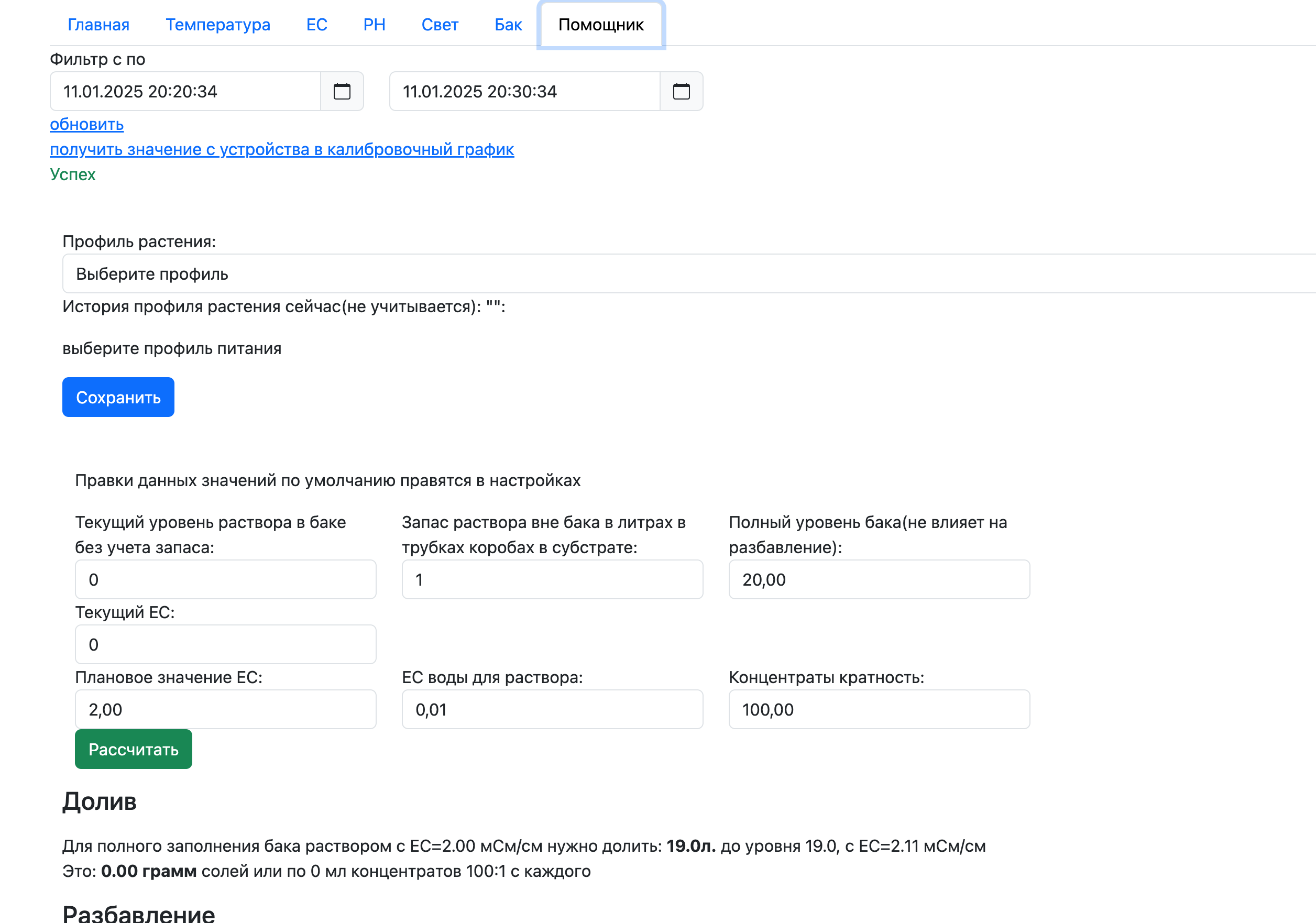The height and width of the screenshot is (923, 1316).
Task: Click the обновить link
Action: (x=86, y=124)
